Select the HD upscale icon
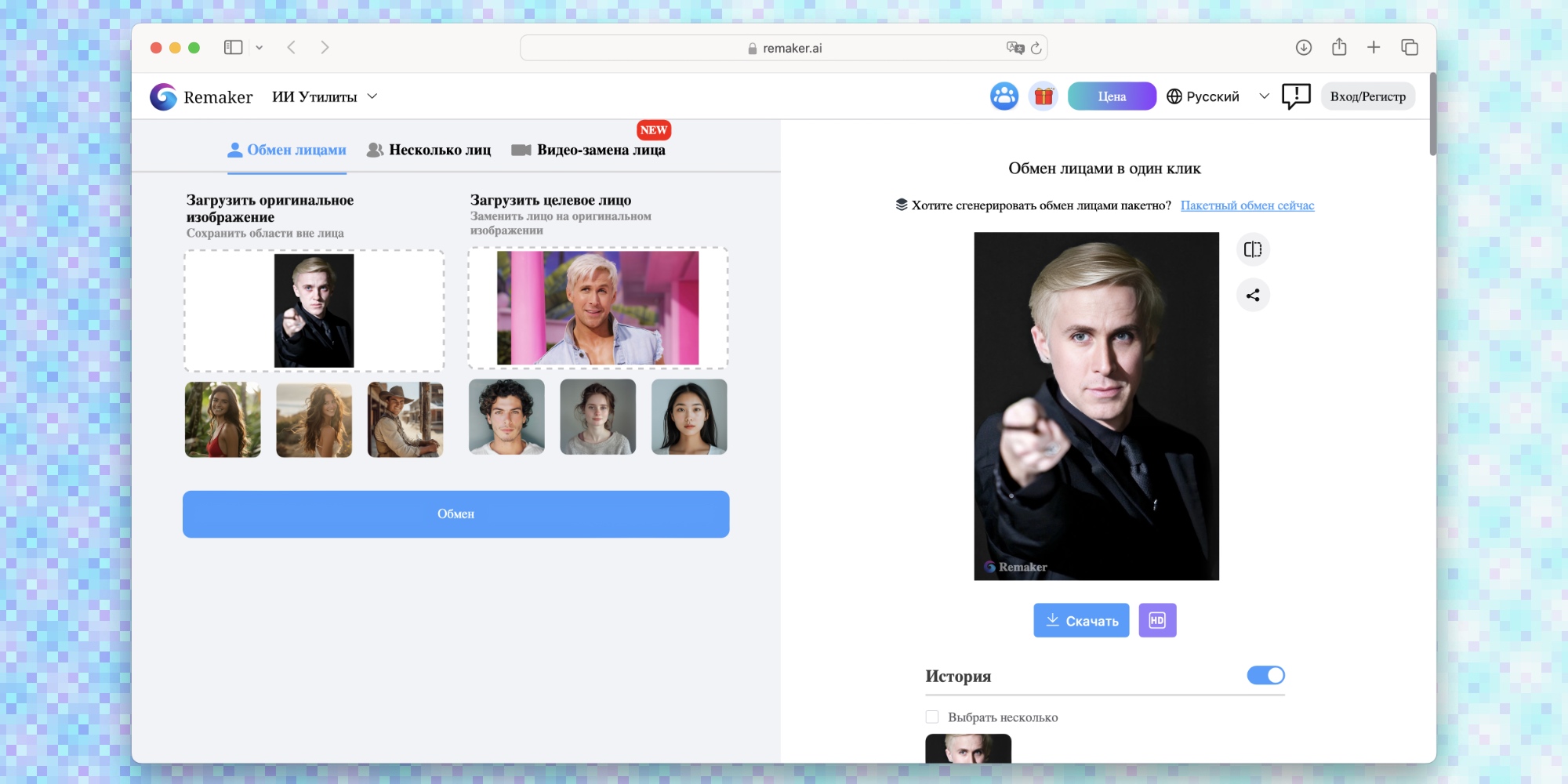The image size is (1568, 784). coord(1157,620)
